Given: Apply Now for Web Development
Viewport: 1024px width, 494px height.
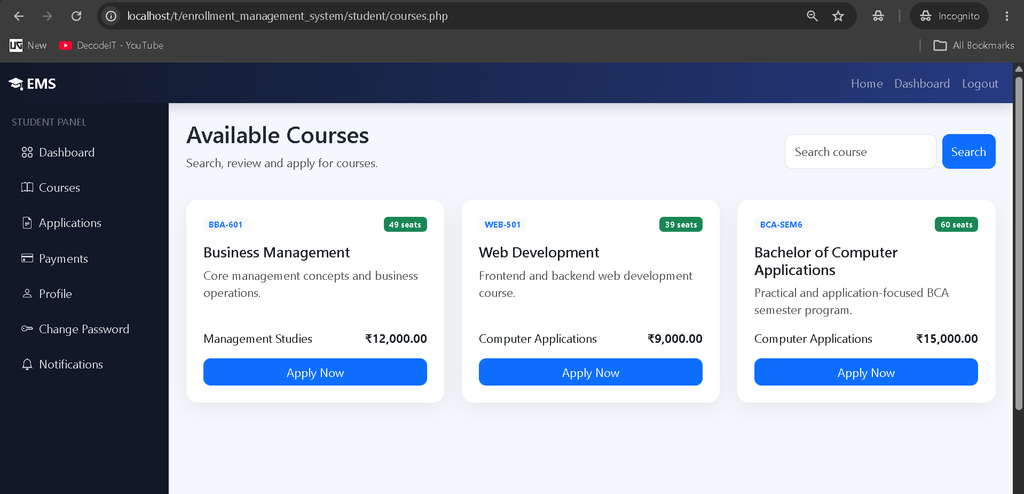Looking at the screenshot, I should click(590, 372).
